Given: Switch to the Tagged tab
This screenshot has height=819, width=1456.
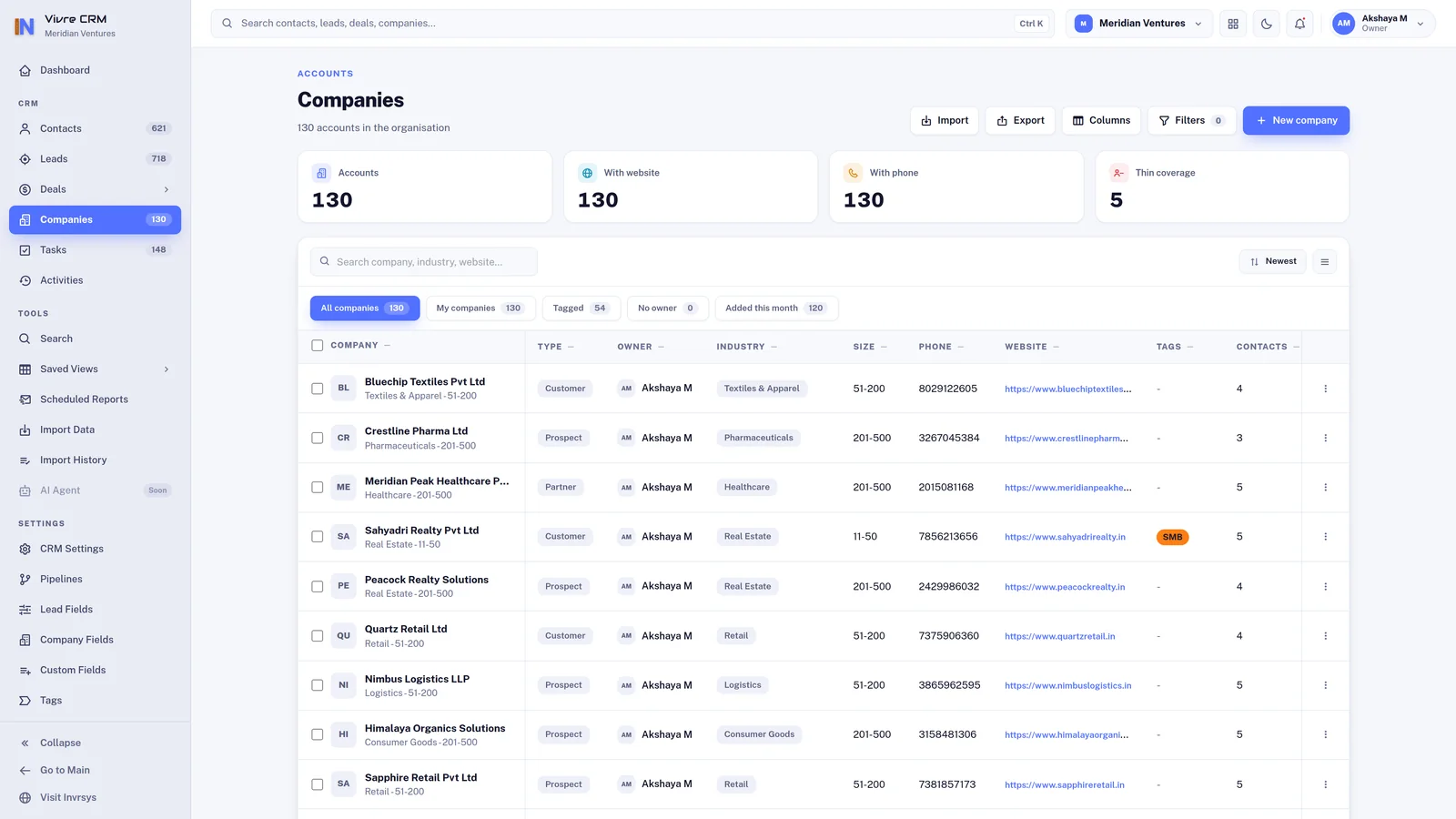Looking at the screenshot, I should tap(581, 308).
